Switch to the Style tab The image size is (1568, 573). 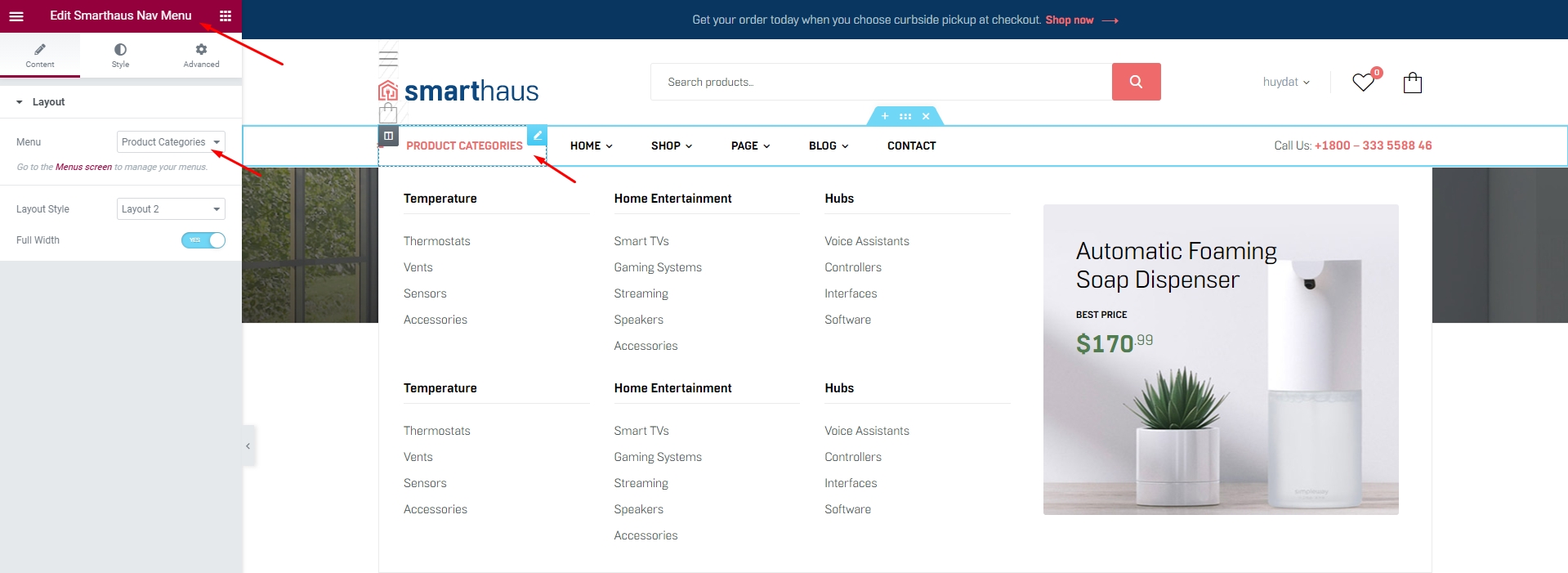[x=120, y=55]
